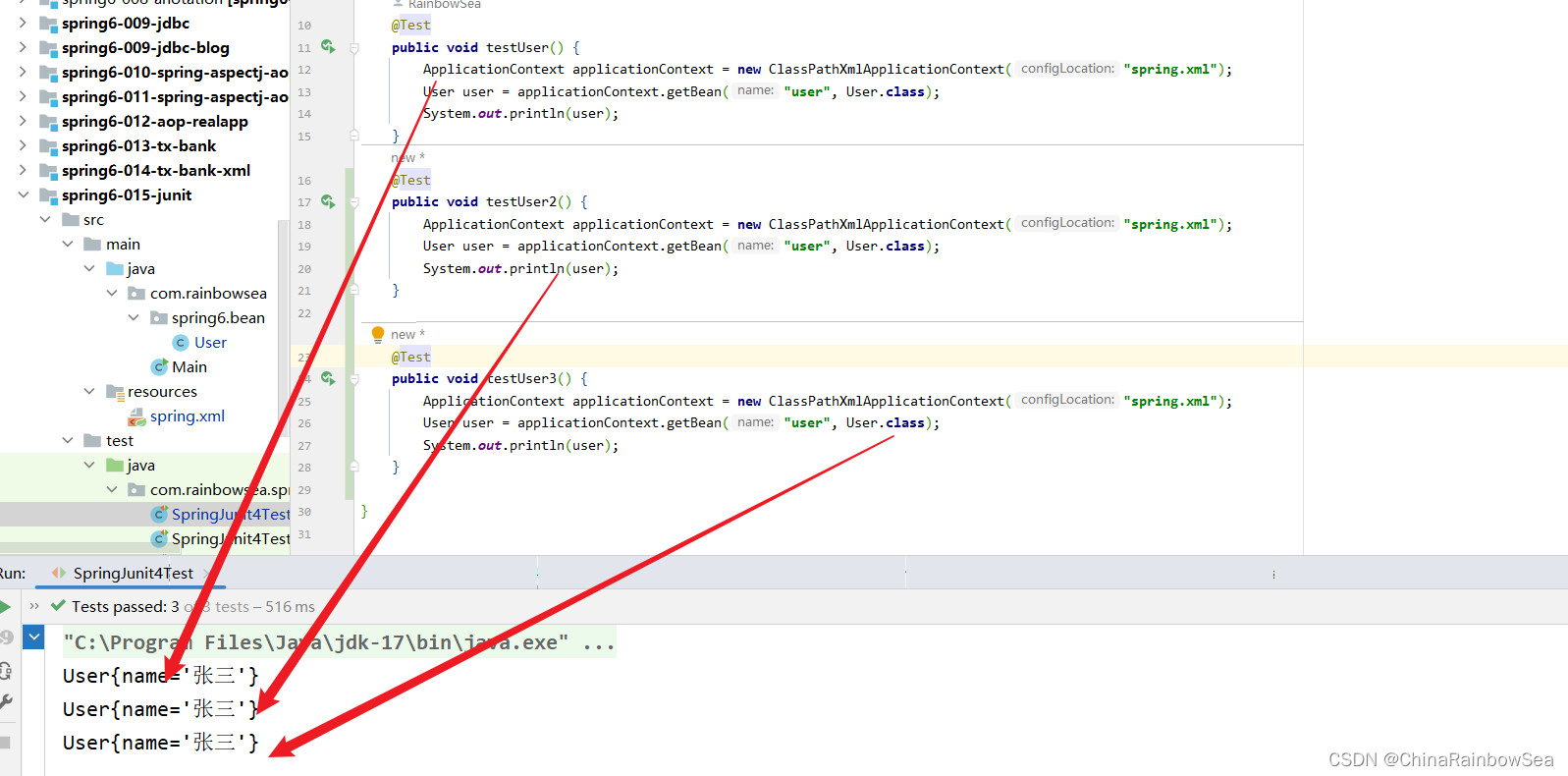Image resolution: width=1568 pixels, height=776 pixels.
Task: Expand the spring6-013-tx-bank module
Action: pyautogui.click(x=23, y=145)
